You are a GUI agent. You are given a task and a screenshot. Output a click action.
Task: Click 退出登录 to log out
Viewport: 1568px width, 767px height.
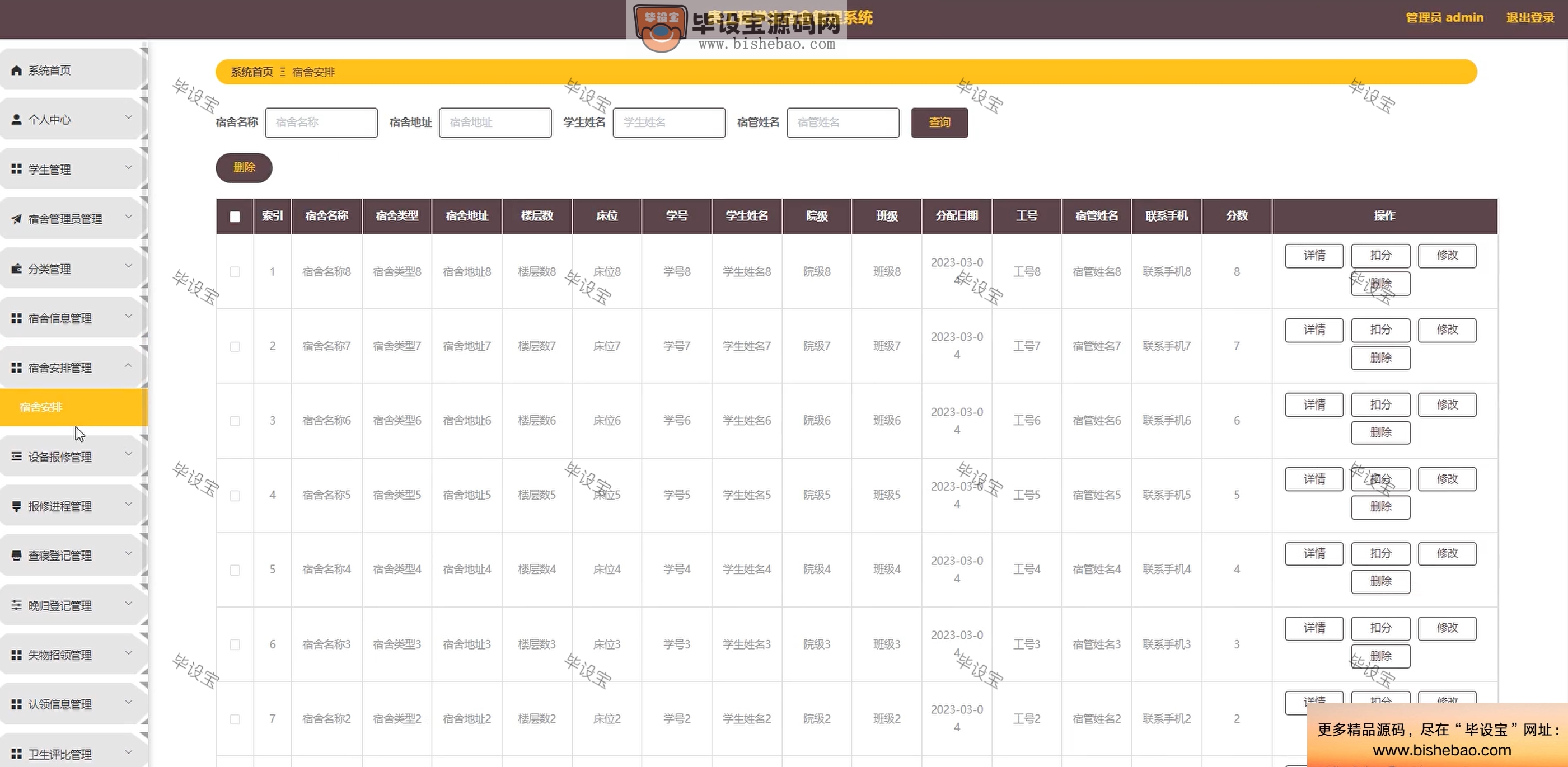point(1530,18)
